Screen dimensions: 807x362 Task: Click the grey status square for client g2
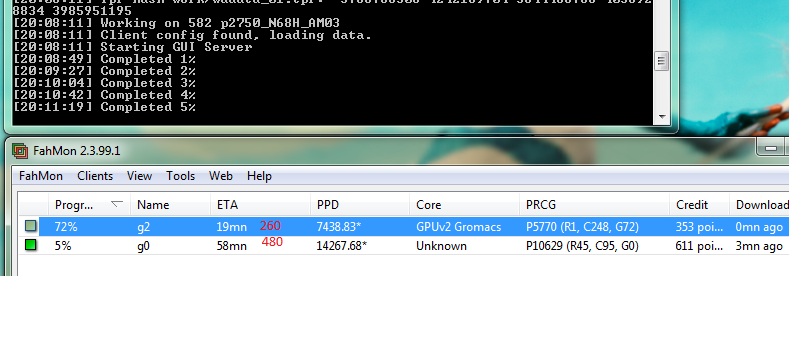[x=31, y=226]
